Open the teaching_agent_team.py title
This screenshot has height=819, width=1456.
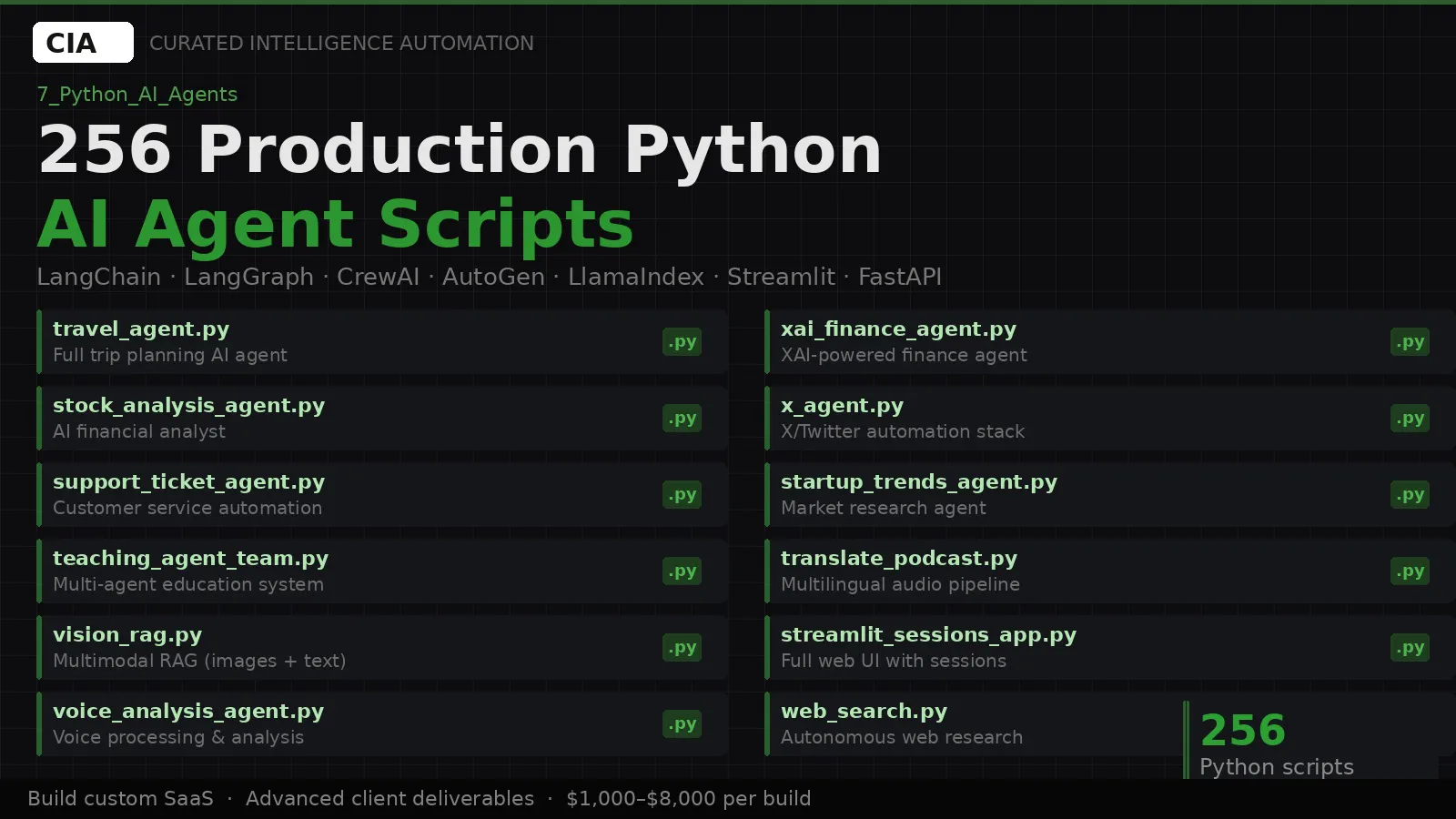[190, 559]
